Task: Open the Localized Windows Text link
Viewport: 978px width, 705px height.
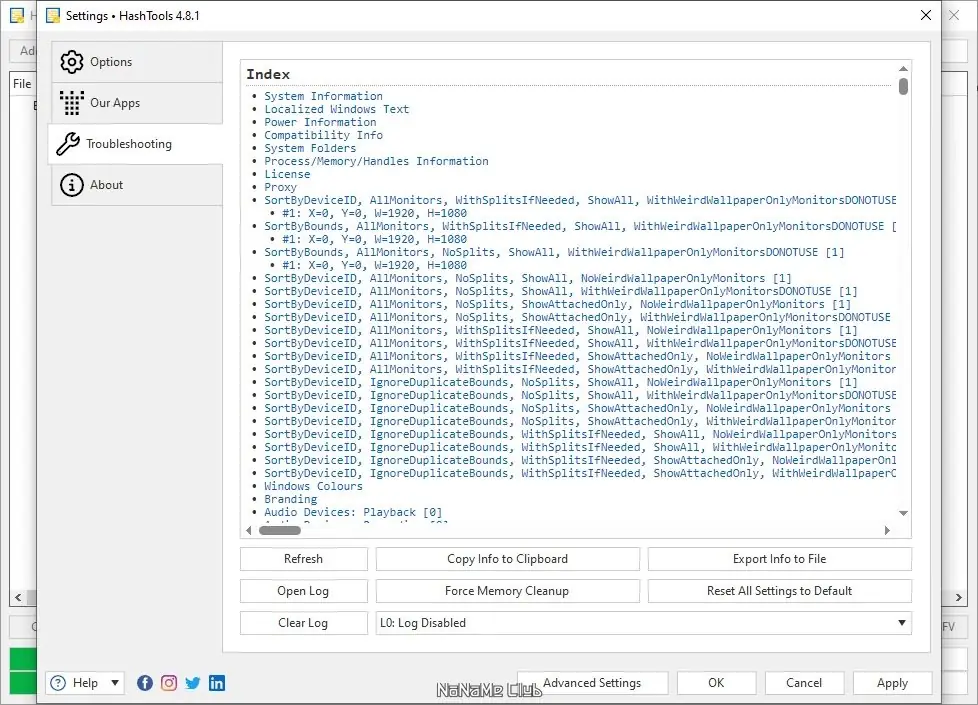Action: click(x=336, y=109)
